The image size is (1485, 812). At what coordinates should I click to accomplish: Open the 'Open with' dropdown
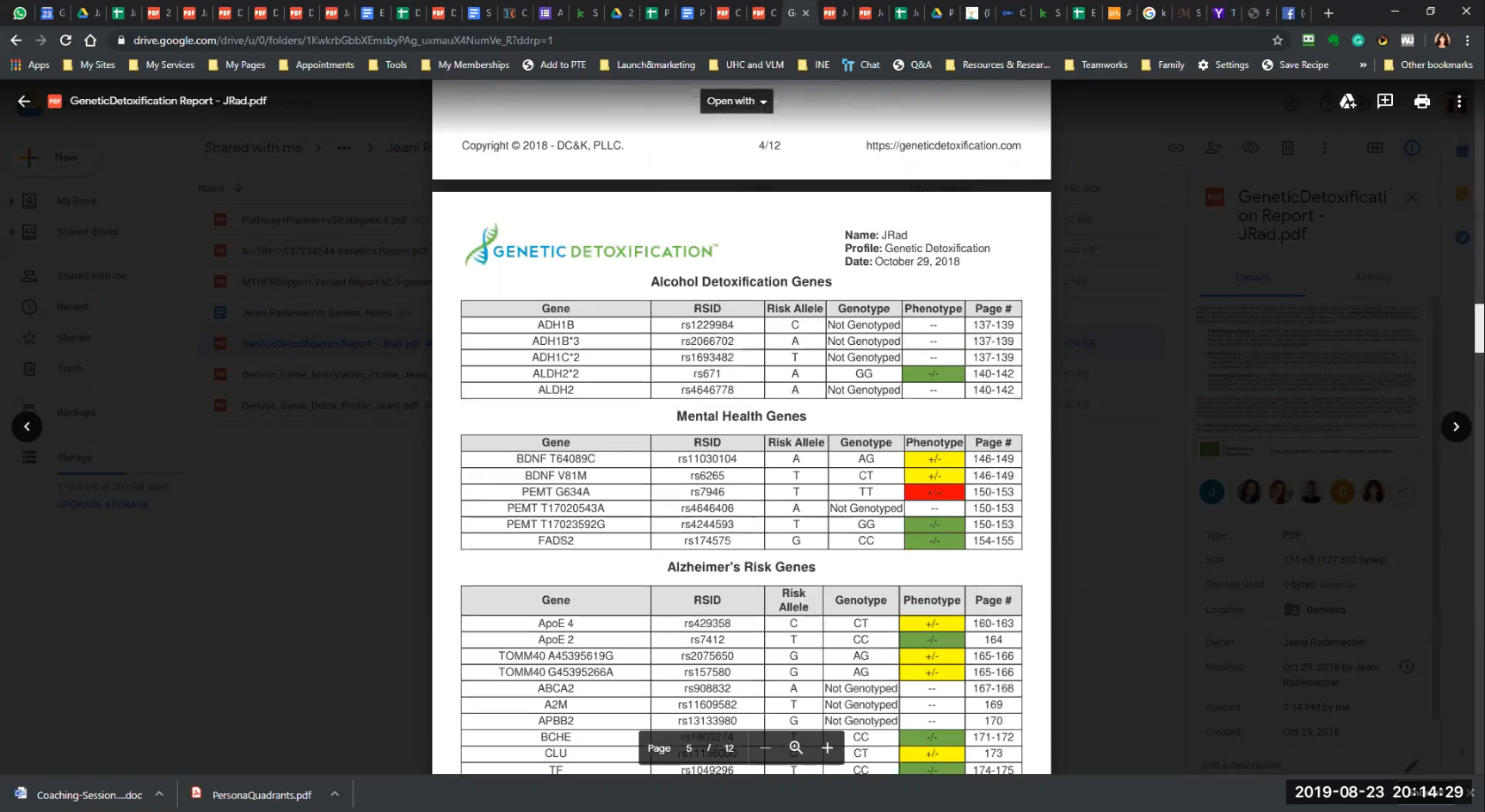(x=736, y=101)
